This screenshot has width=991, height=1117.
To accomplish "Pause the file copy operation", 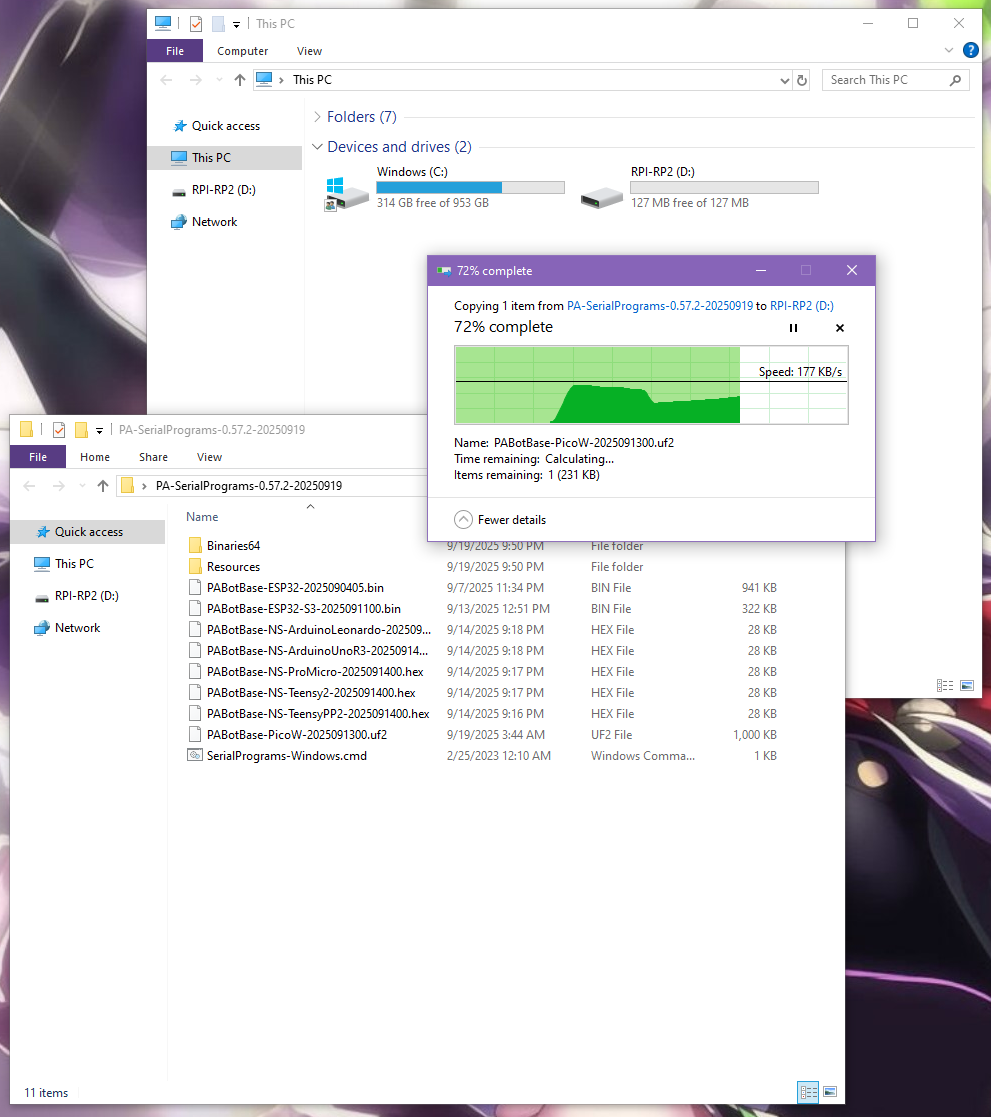I will click(x=793, y=328).
